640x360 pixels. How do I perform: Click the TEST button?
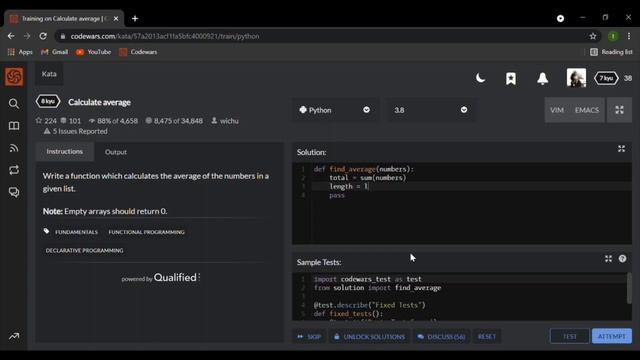click(x=570, y=336)
